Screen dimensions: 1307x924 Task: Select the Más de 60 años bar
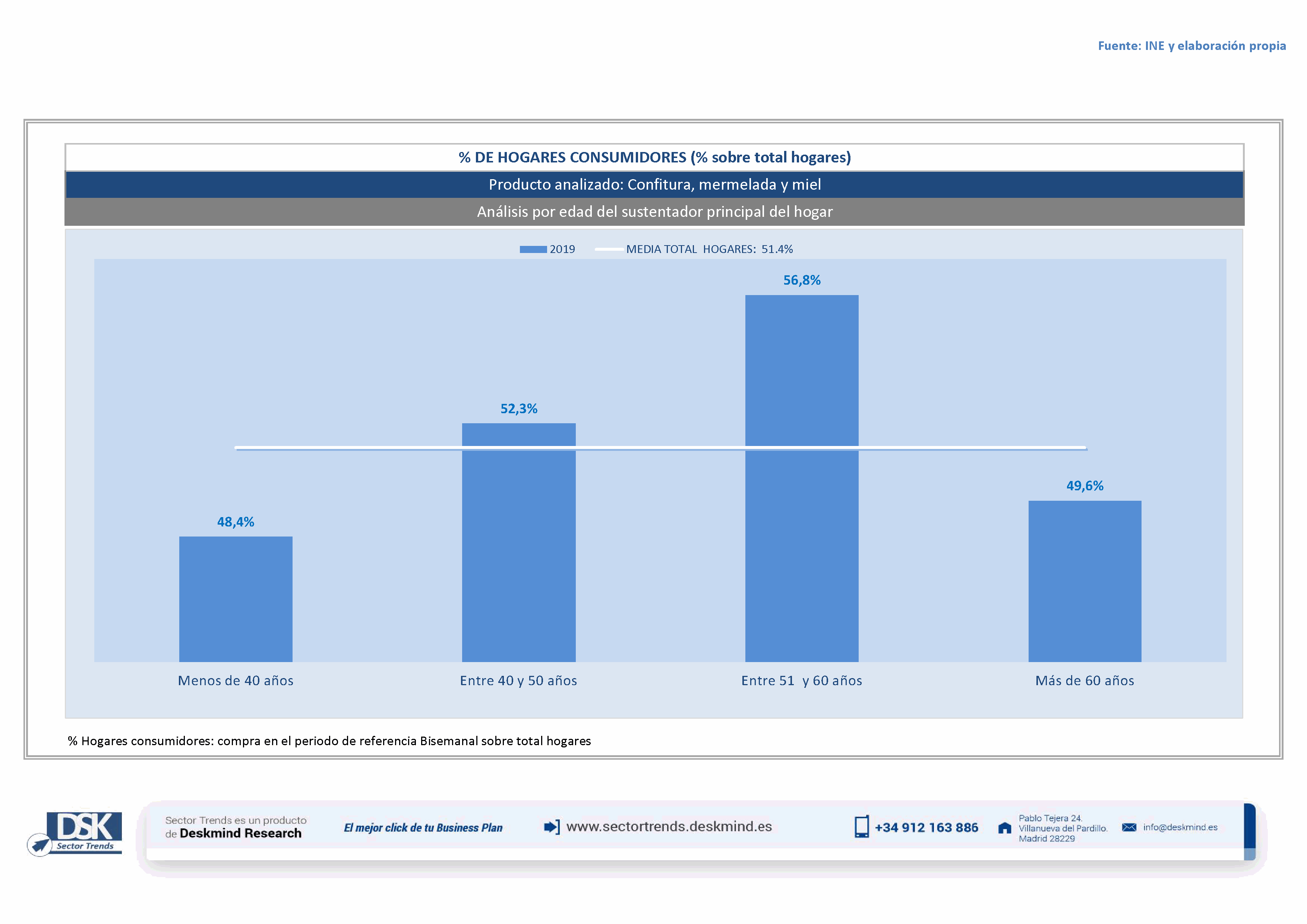pos(1085,580)
